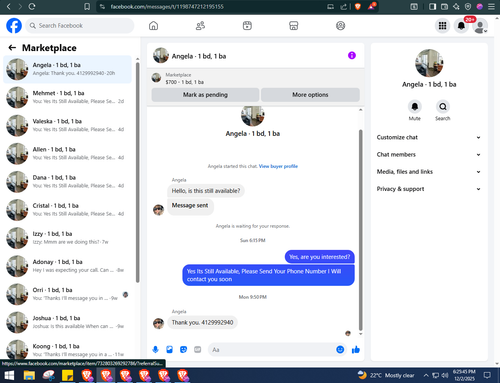Open Orri conversation

tap(68, 294)
